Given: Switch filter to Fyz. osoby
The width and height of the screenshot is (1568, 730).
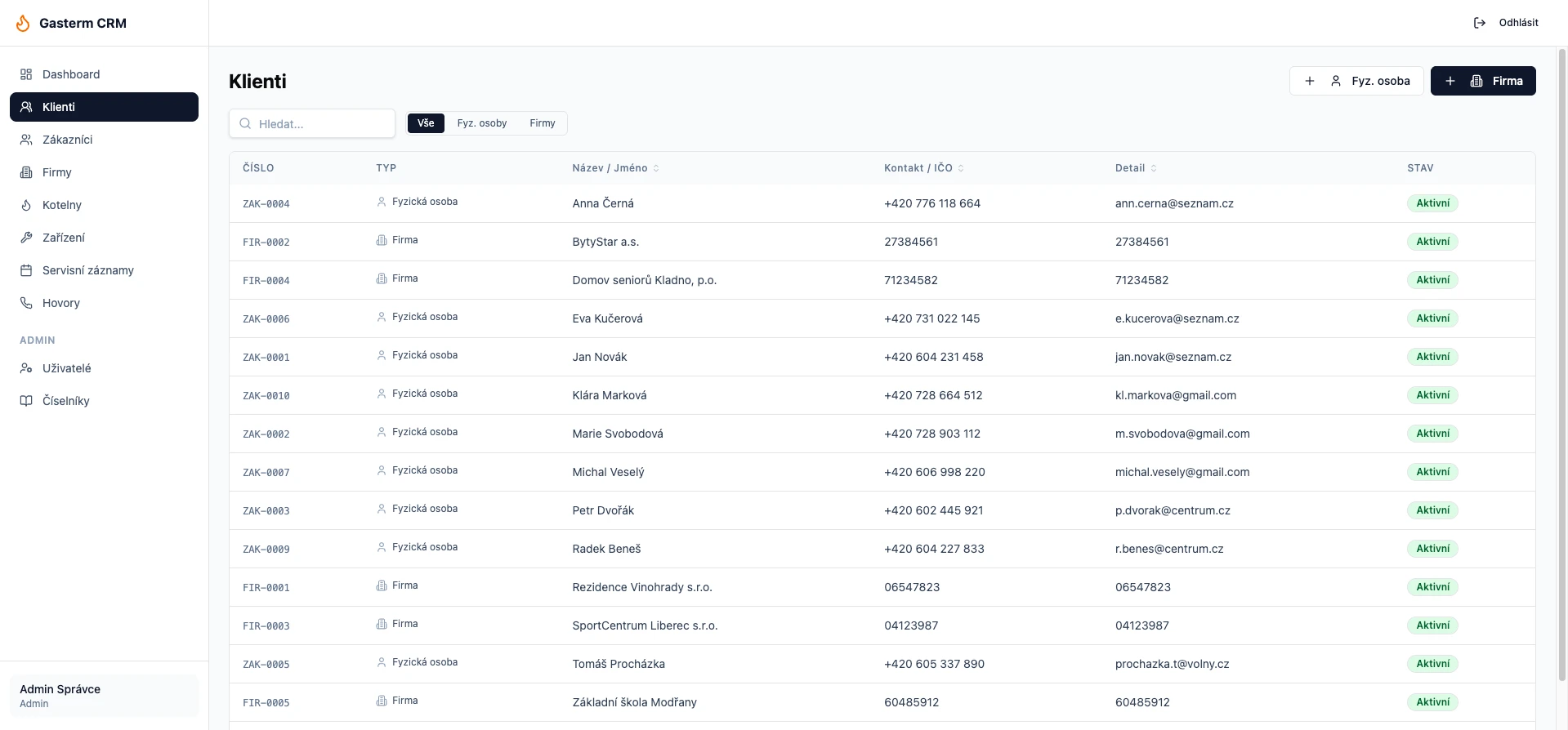Looking at the screenshot, I should pos(482,123).
